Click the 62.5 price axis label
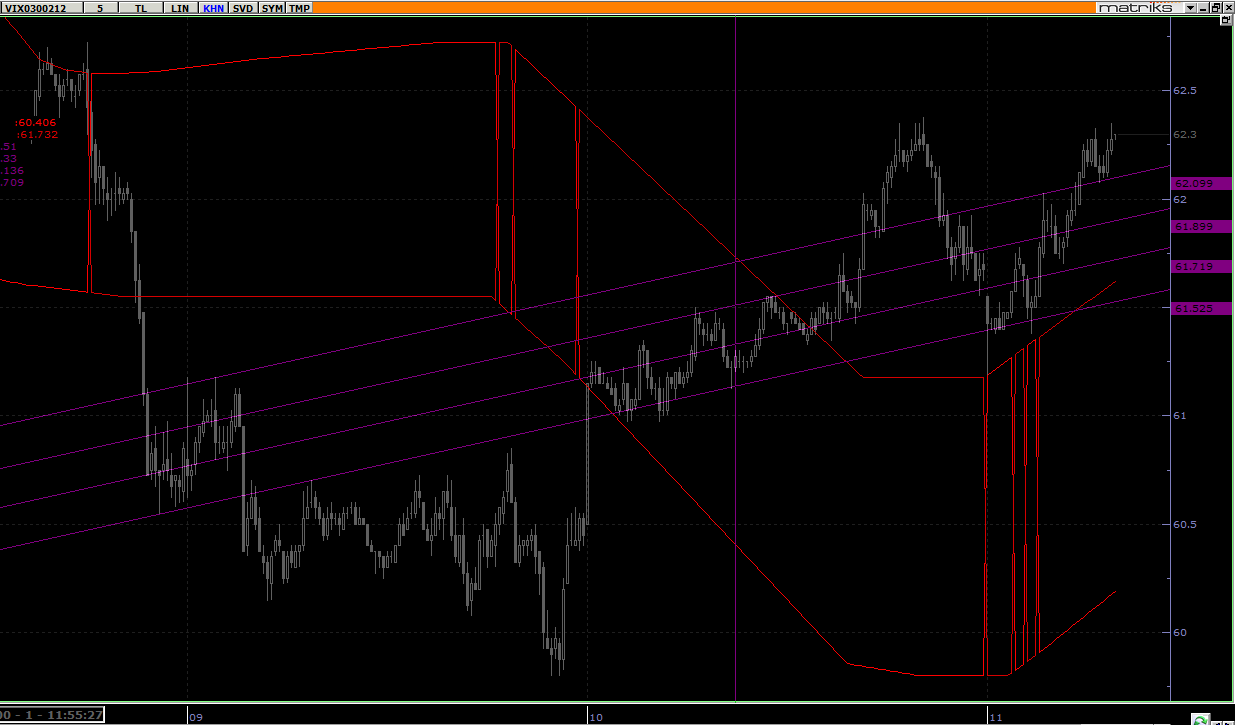1235x725 pixels. [x=1185, y=91]
